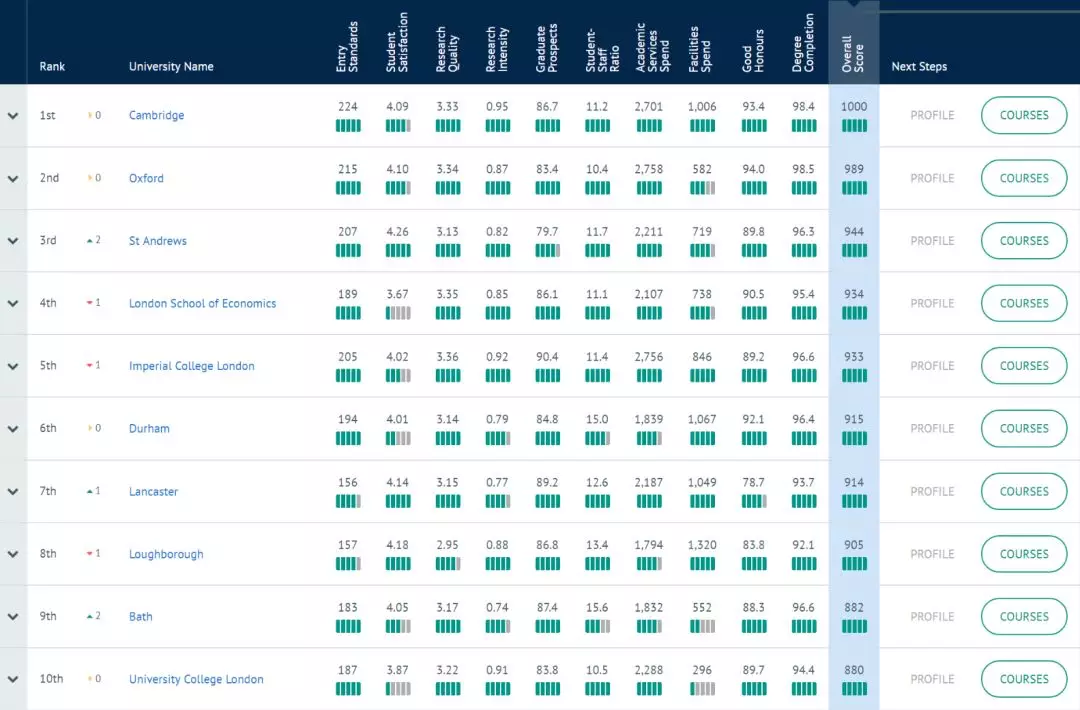Click St Andrews' rank change up 2 indicator
Image resolution: width=1080 pixels, height=710 pixels.
click(94, 240)
